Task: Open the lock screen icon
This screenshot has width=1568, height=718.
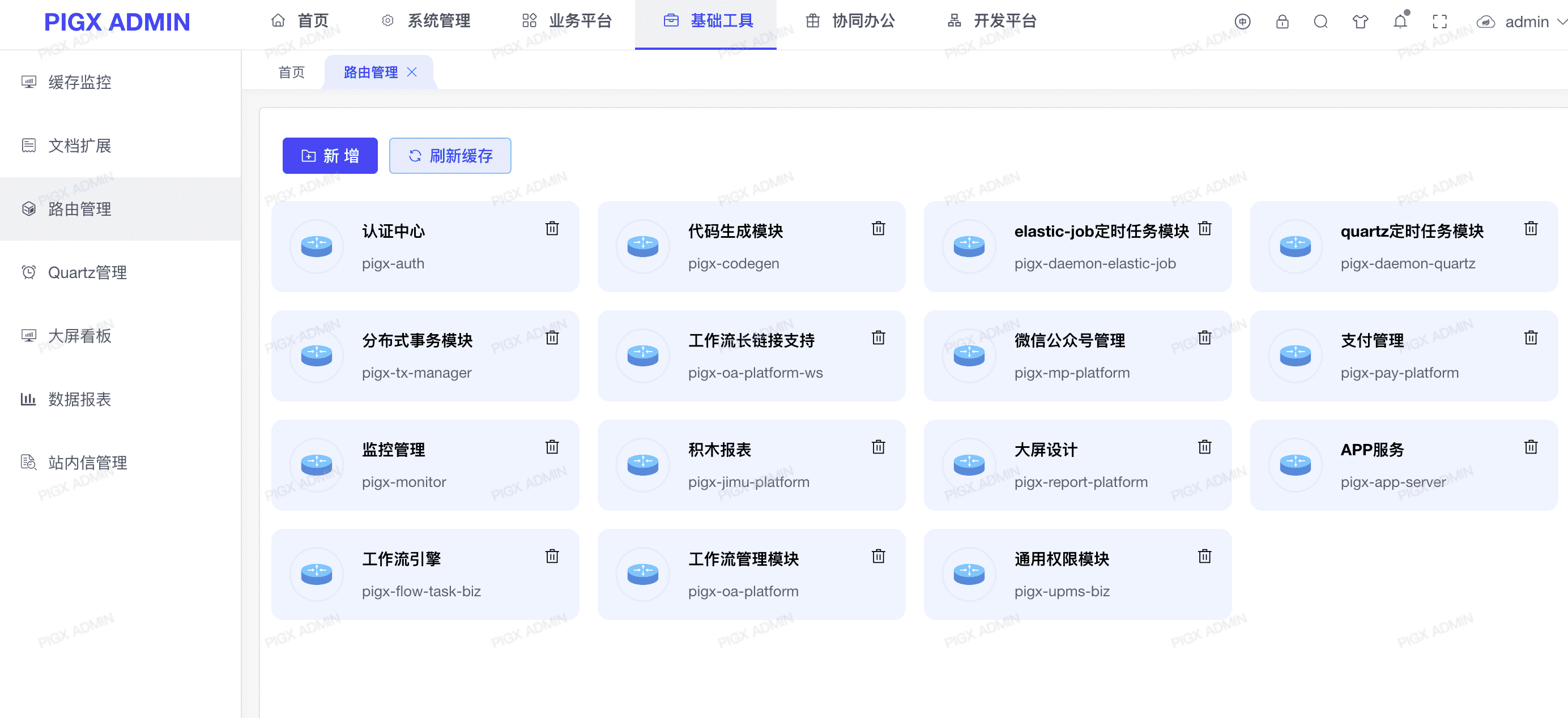Action: tap(1282, 22)
